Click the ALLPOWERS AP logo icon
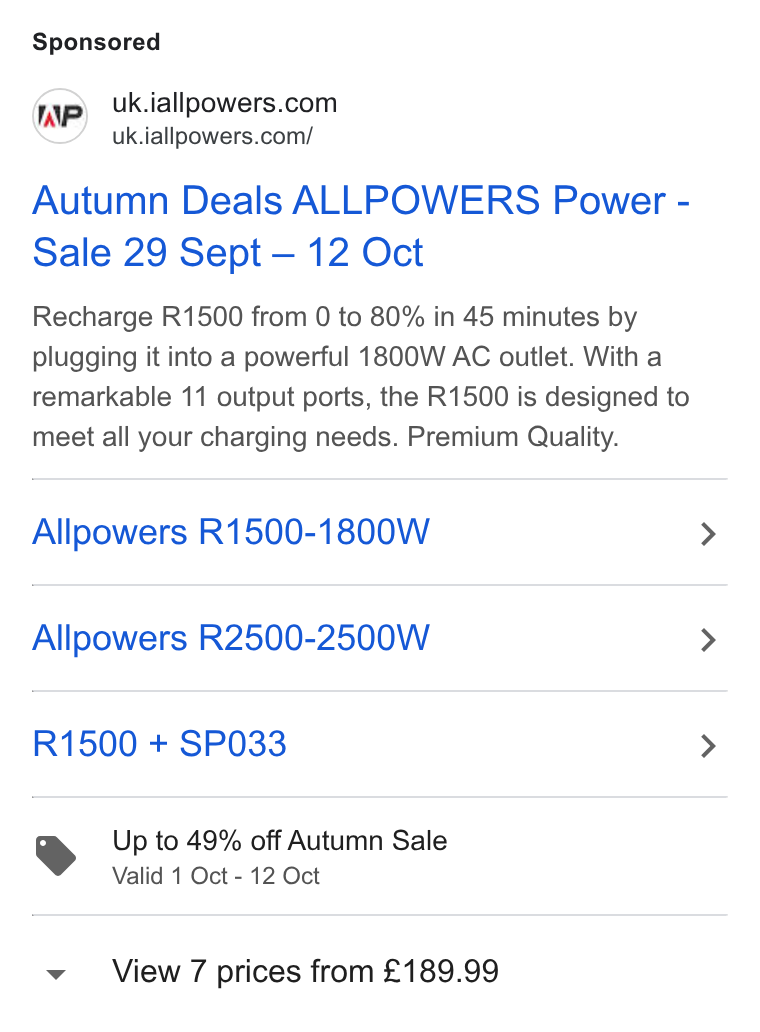Screen dimensions: 760x1032 (x=60, y=116)
